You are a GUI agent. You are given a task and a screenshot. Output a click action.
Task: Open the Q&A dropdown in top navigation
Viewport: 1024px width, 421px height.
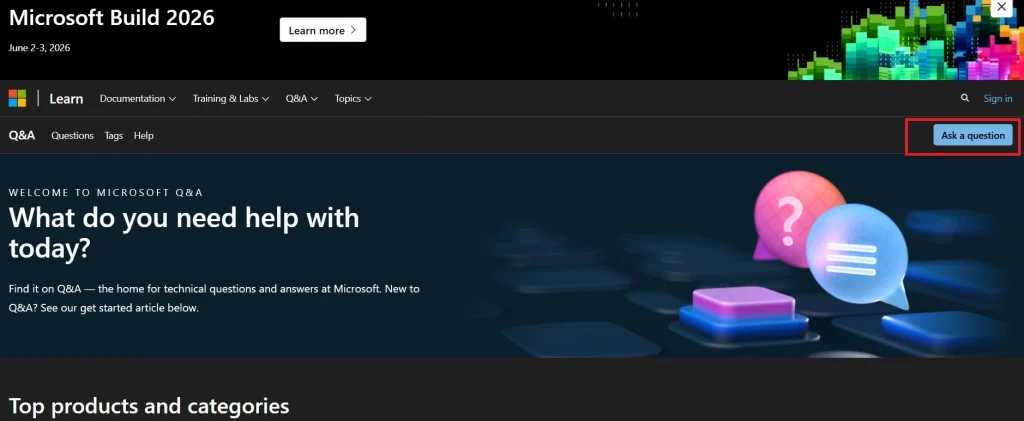(302, 99)
